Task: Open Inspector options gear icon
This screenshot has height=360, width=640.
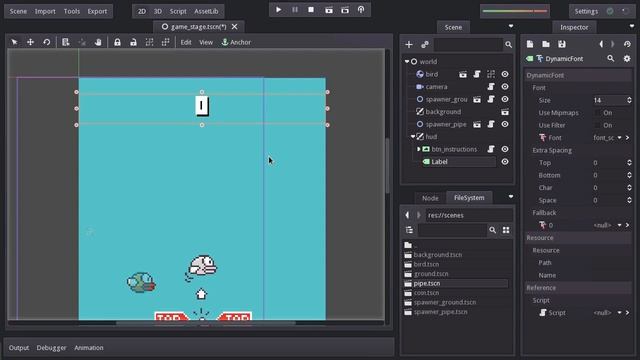Action: (627, 59)
